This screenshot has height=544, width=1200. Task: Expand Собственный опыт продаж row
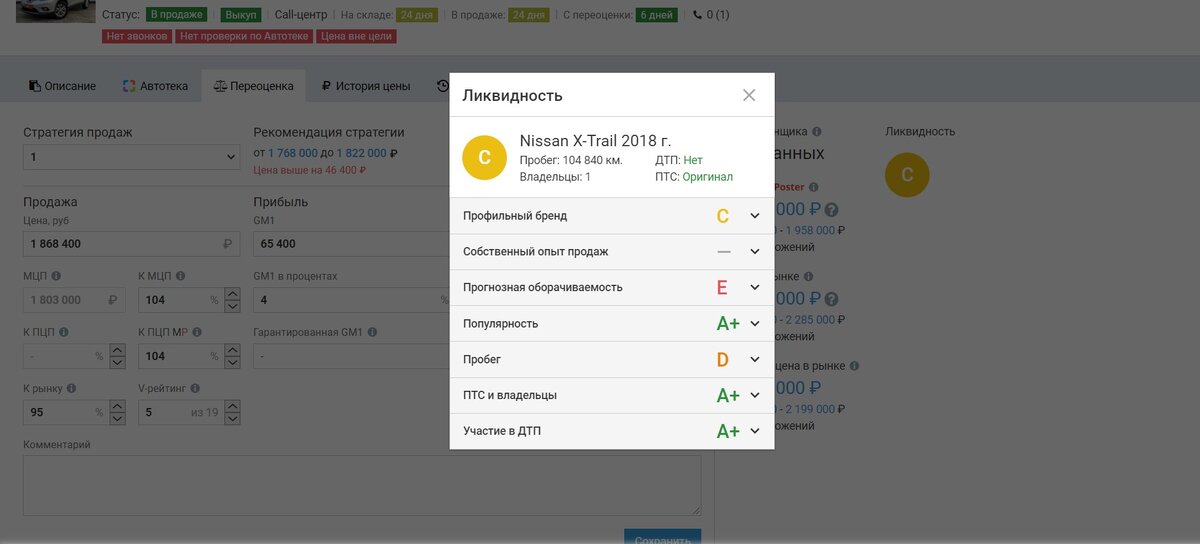(x=755, y=252)
